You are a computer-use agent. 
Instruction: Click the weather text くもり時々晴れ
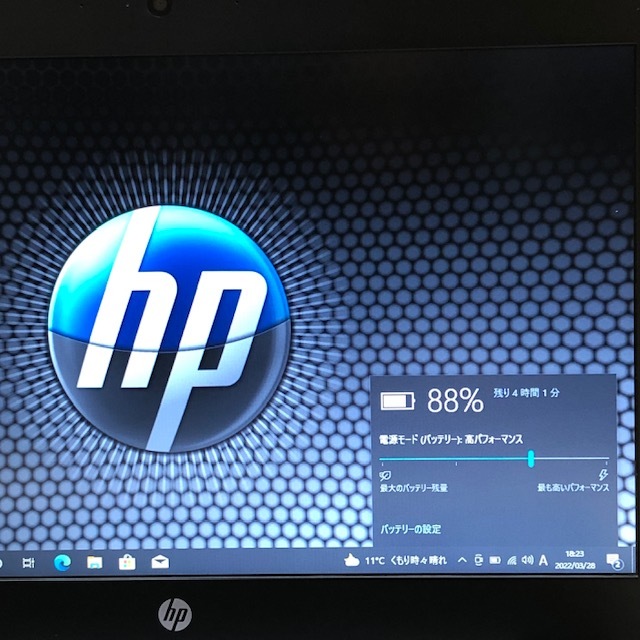click(418, 560)
